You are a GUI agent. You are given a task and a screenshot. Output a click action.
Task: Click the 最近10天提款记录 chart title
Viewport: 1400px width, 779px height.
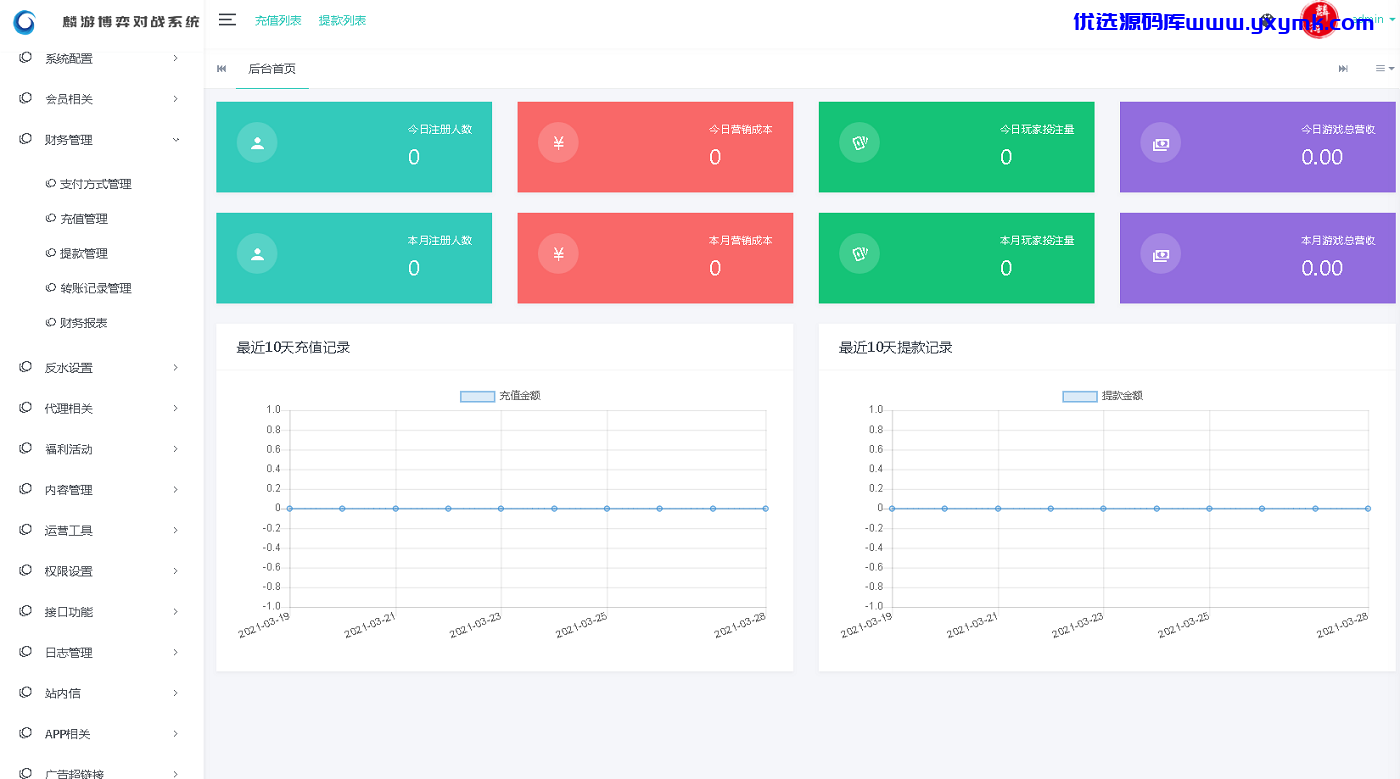tap(896, 348)
